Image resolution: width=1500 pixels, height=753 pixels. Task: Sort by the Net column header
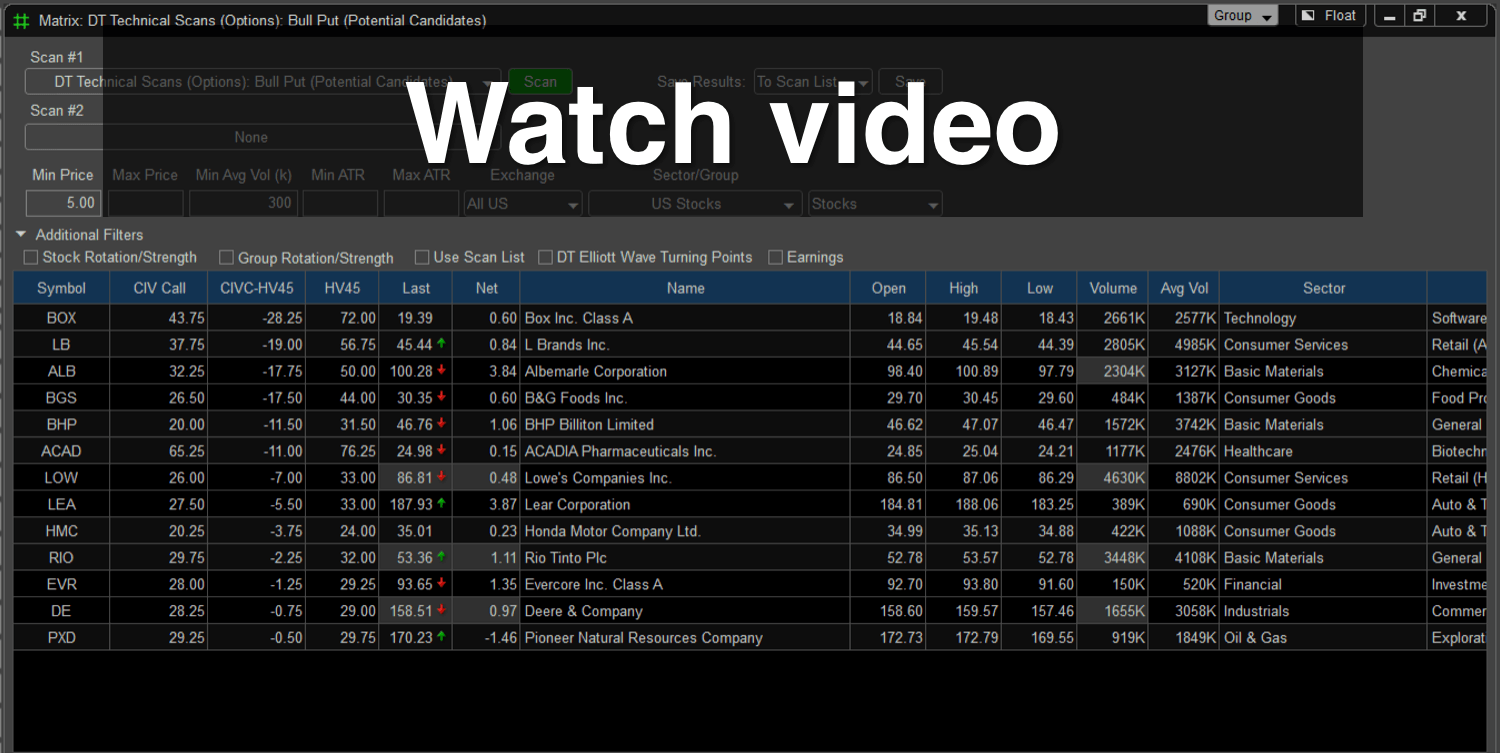coord(486,288)
